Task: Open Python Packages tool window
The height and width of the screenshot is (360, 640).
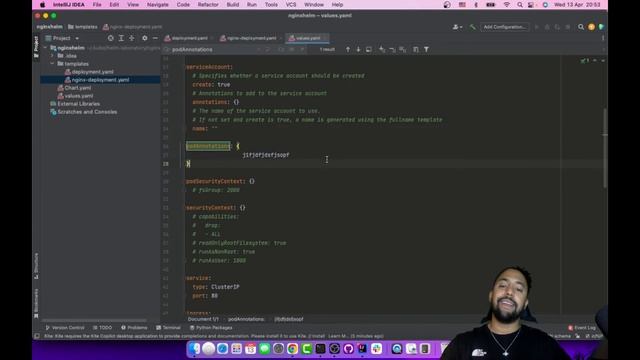Action: (x=211, y=328)
